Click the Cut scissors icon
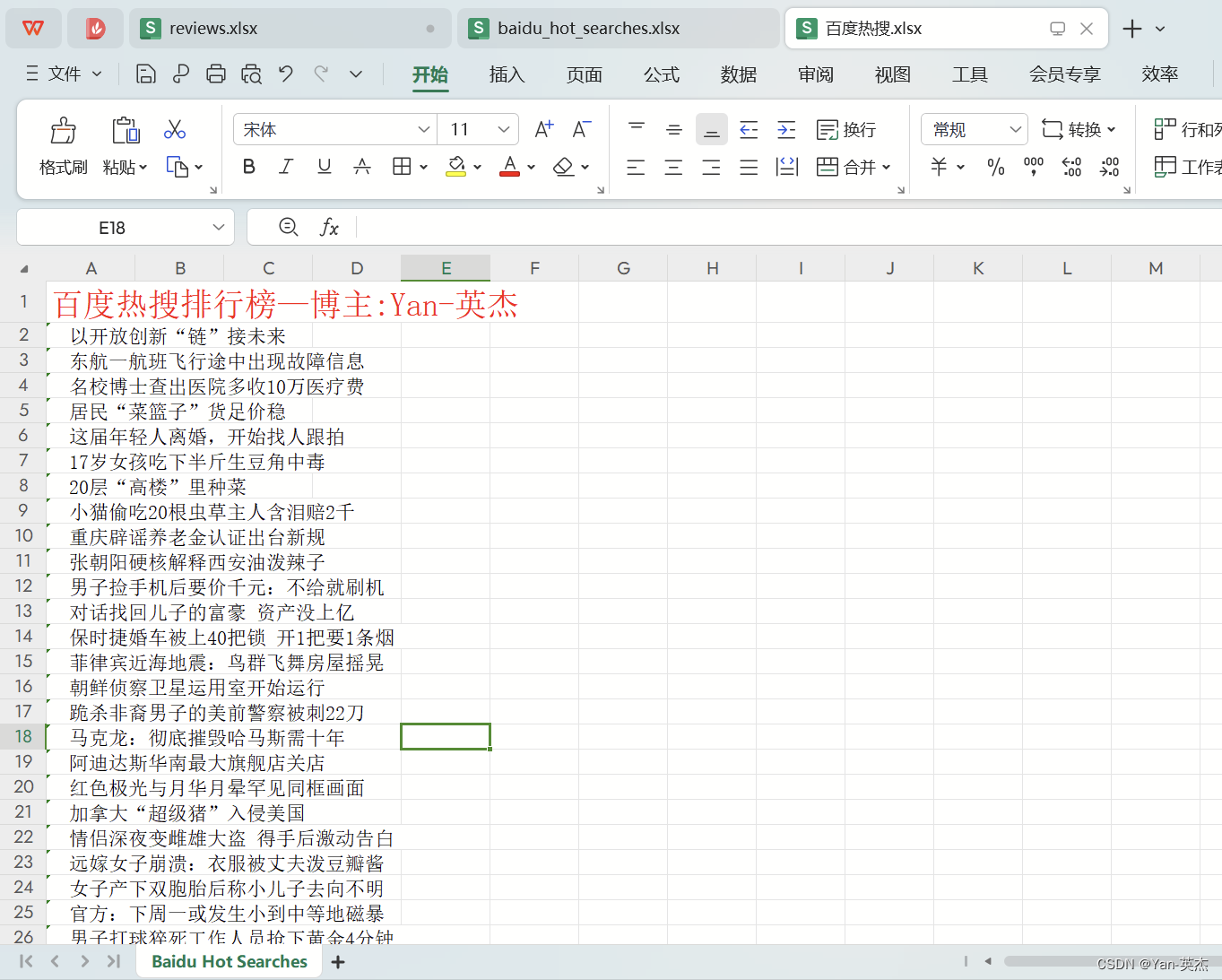 point(175,130)
